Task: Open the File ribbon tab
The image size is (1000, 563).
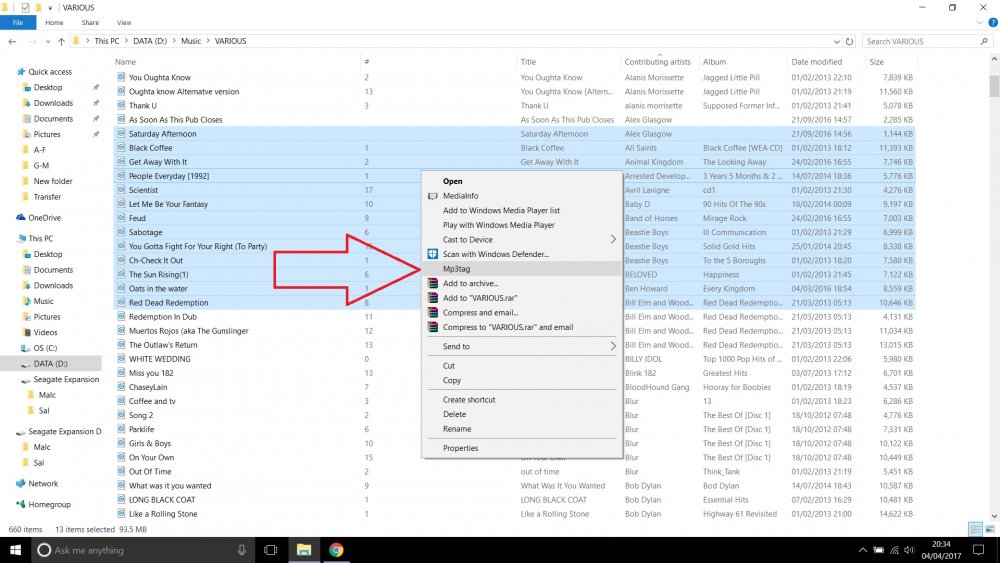Action: pos(18,22)
